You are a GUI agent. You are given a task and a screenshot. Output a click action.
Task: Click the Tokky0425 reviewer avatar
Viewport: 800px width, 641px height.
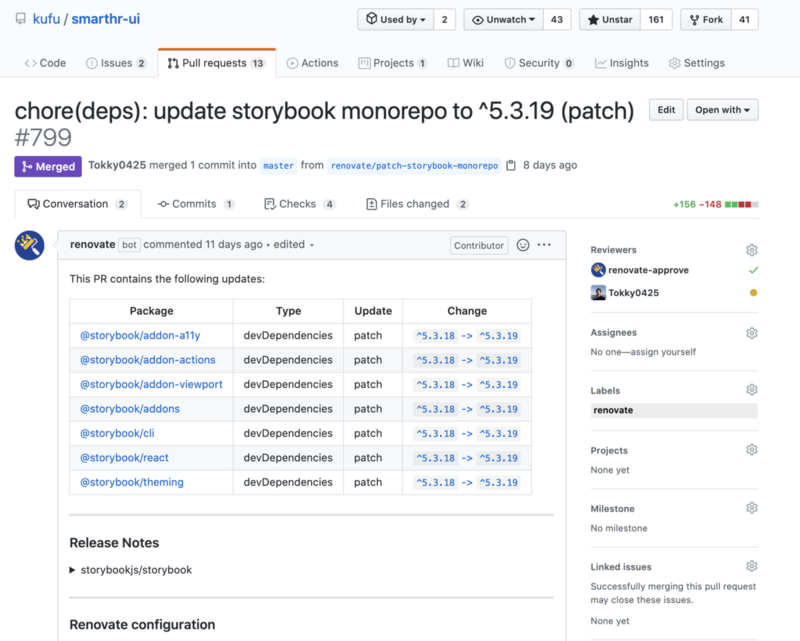[x=598, y=292]
